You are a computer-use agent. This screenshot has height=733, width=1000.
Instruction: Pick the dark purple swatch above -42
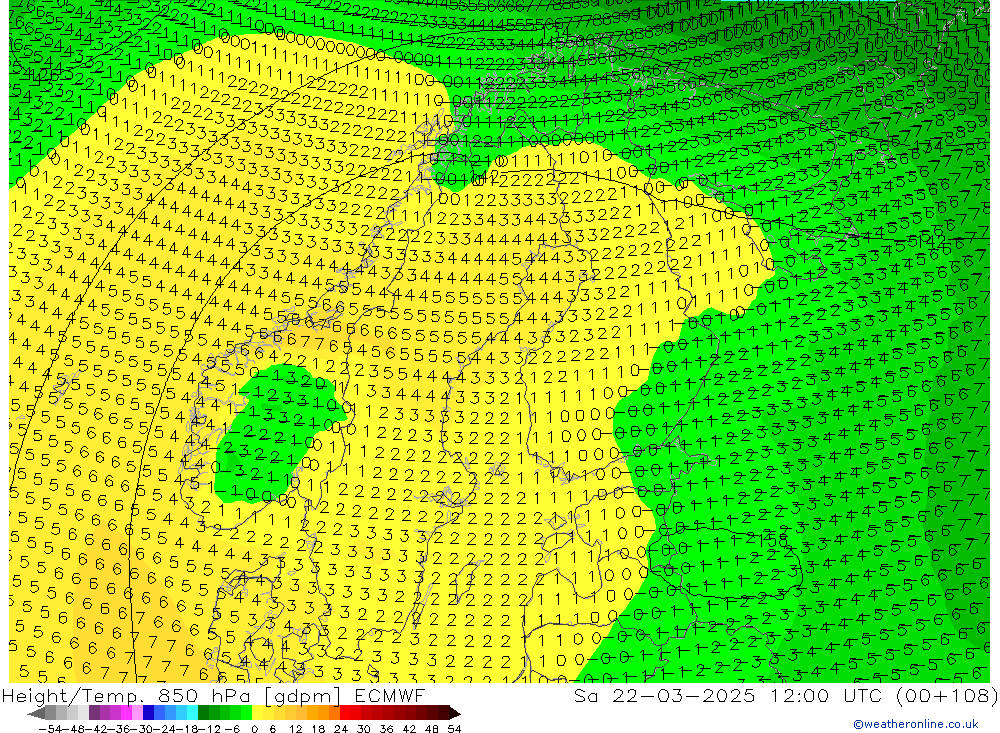tap(94, 714)
